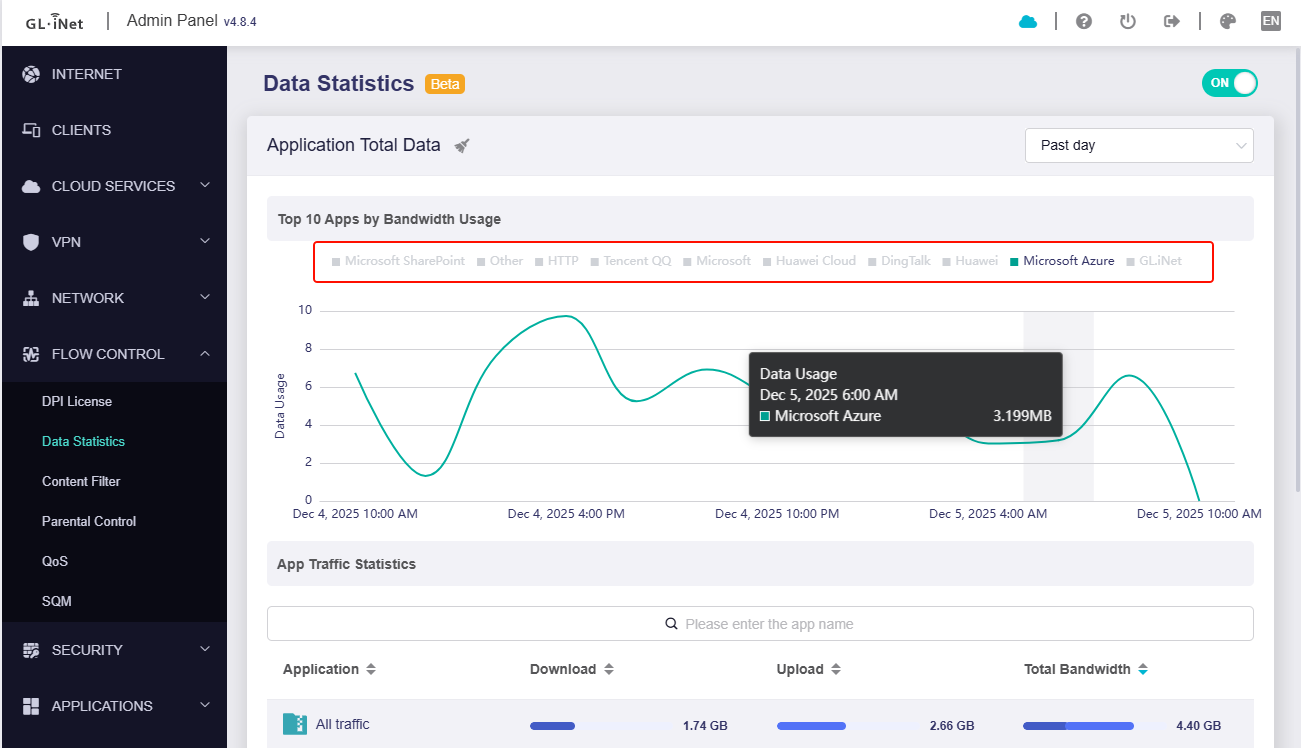Clear data using the broom icon
Image resolution: width=1301 pixels, height=748 pixels.
(462, 146)
